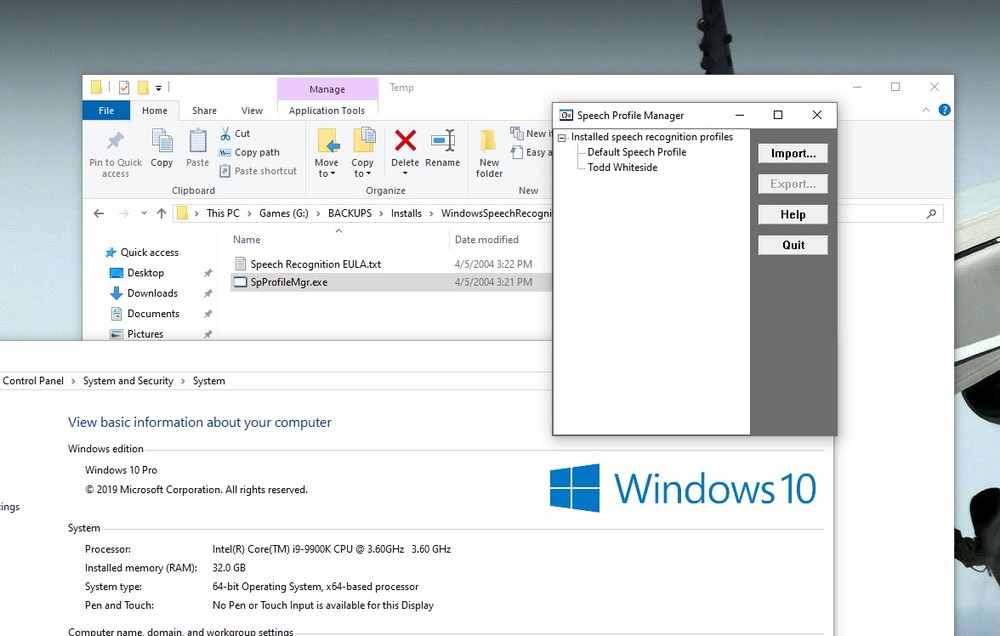Open the Delete dropdown arrow
This screenshot has width=1000, height=636.
click(x=405, y=174)
